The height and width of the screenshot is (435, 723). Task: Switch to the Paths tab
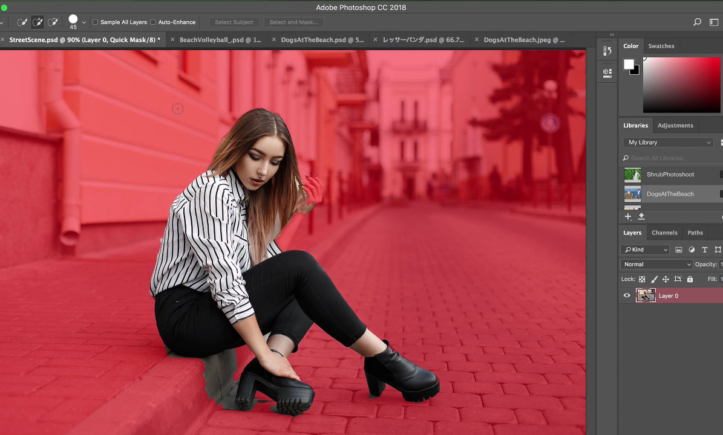(695, 232)
